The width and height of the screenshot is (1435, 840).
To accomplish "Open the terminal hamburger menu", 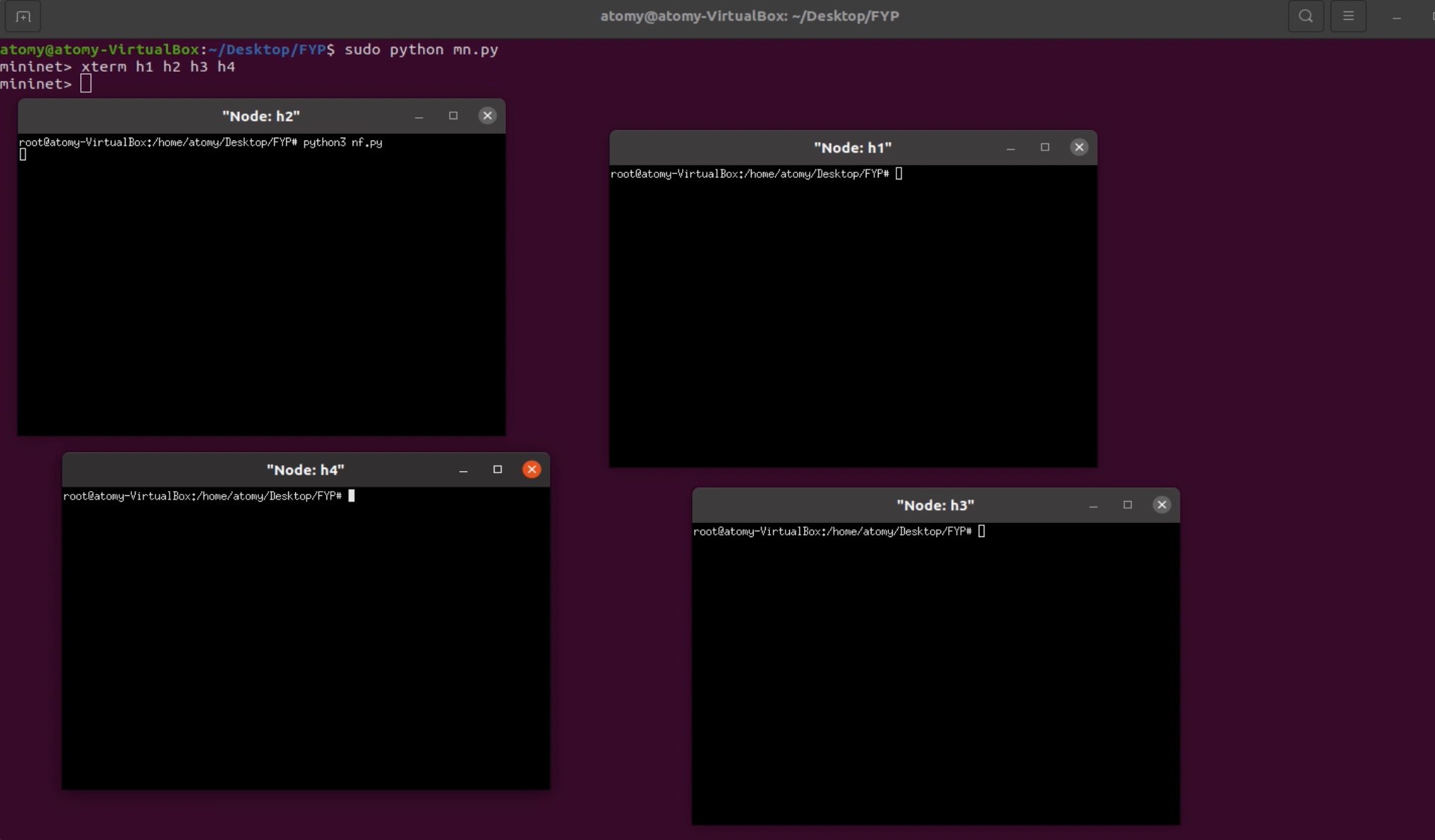I will (1348, 16).
